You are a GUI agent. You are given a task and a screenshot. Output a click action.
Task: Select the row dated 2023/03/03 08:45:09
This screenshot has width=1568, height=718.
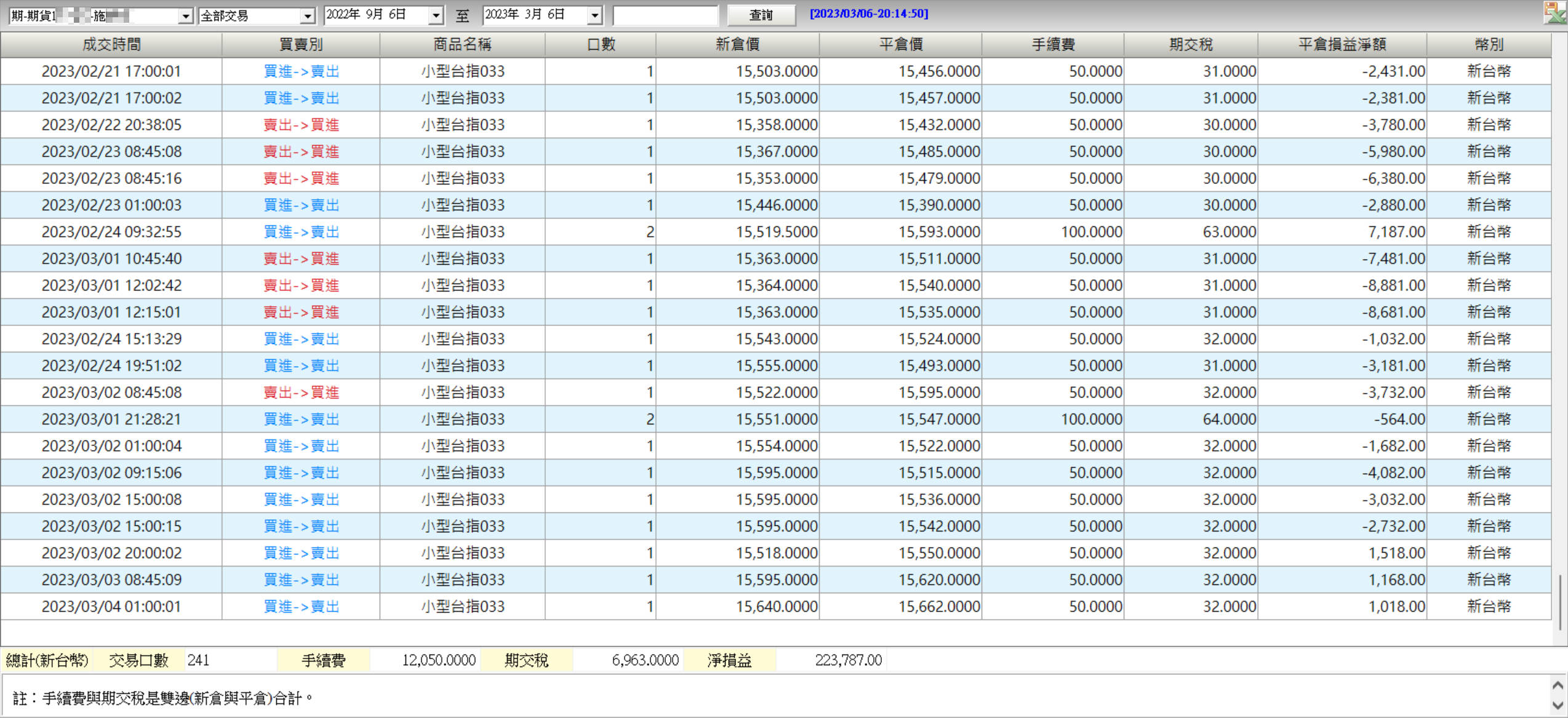click(775, 580)
